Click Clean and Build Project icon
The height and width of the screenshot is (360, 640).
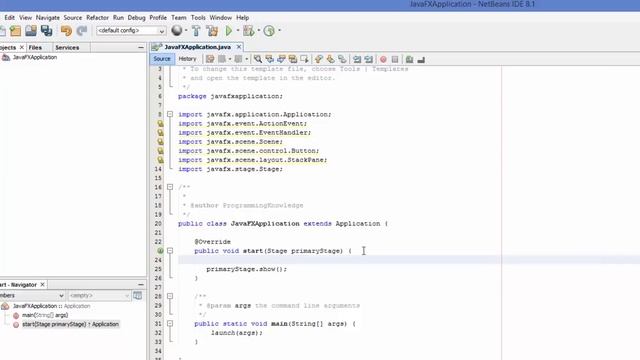(212, 31)
